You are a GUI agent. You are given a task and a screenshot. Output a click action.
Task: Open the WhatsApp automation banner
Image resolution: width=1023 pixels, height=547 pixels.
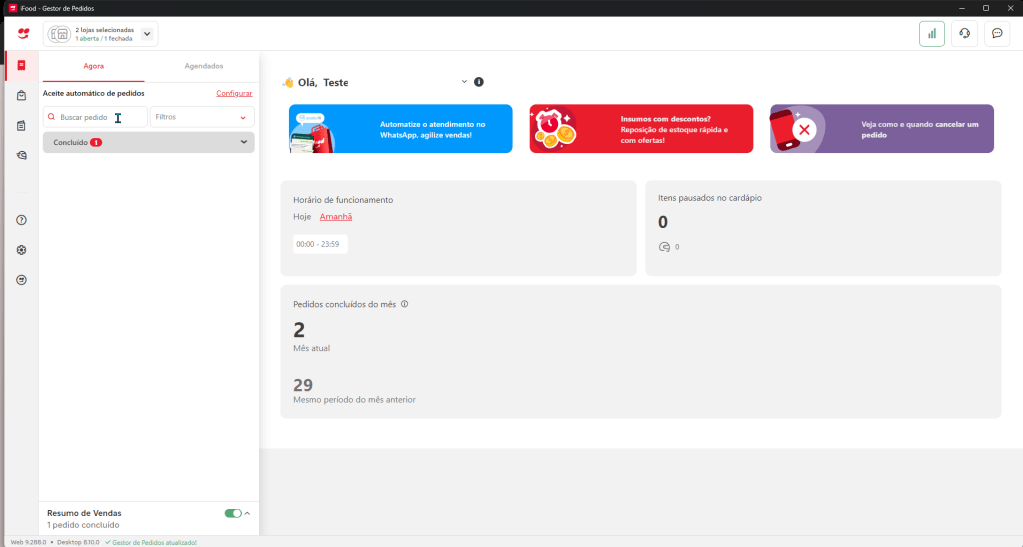pyautogui.click(x=401, y=129)
